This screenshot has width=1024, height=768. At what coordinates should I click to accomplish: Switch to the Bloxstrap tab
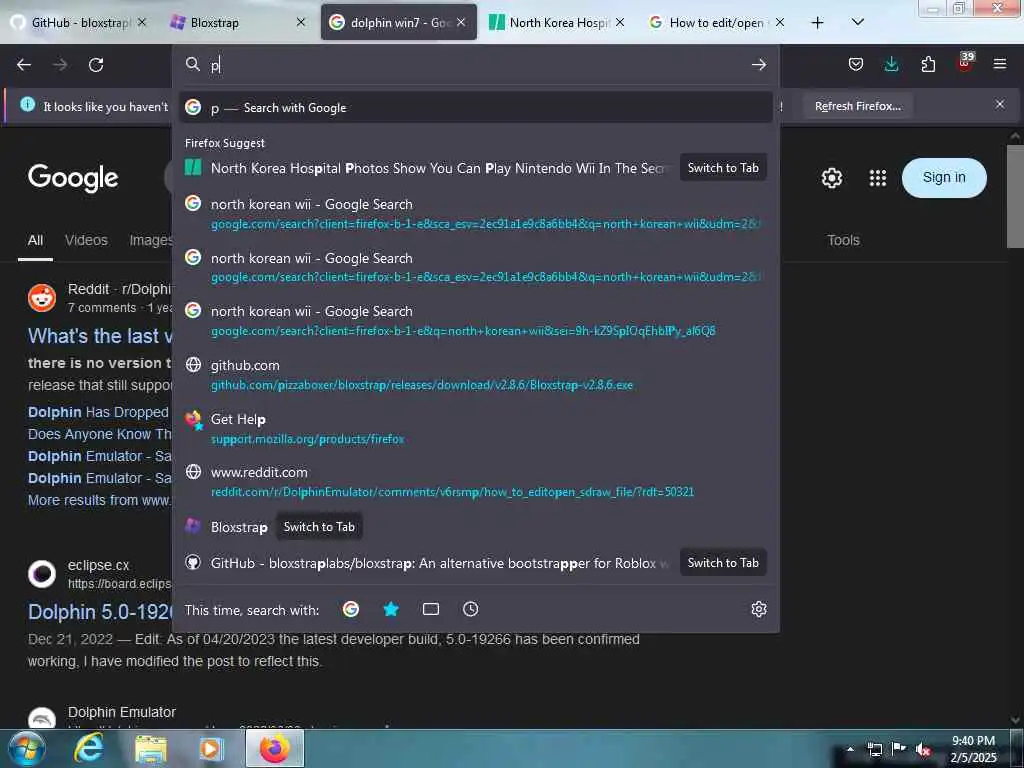click(229, 23)
